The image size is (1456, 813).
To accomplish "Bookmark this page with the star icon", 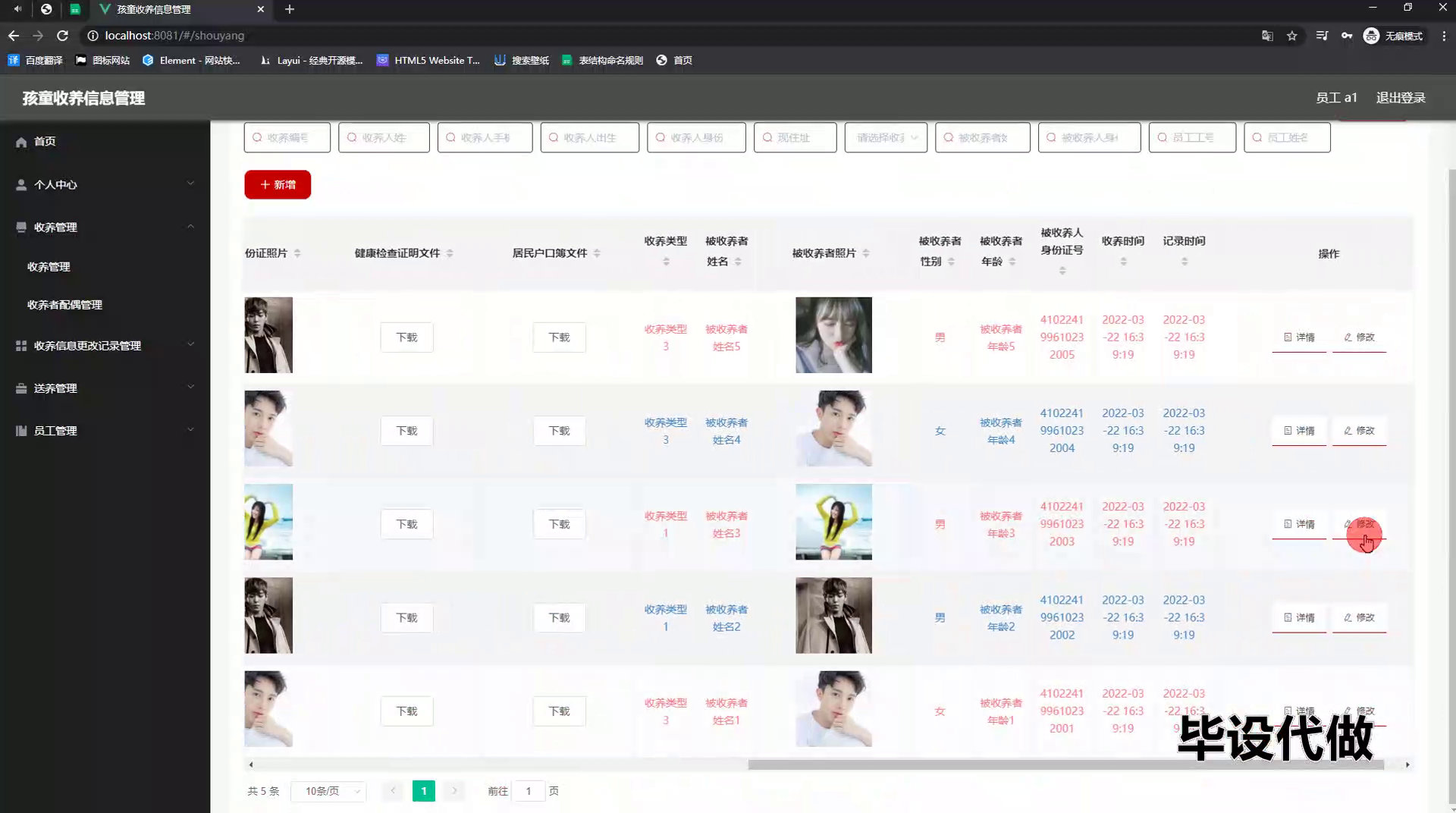I will click(1292, 36).
